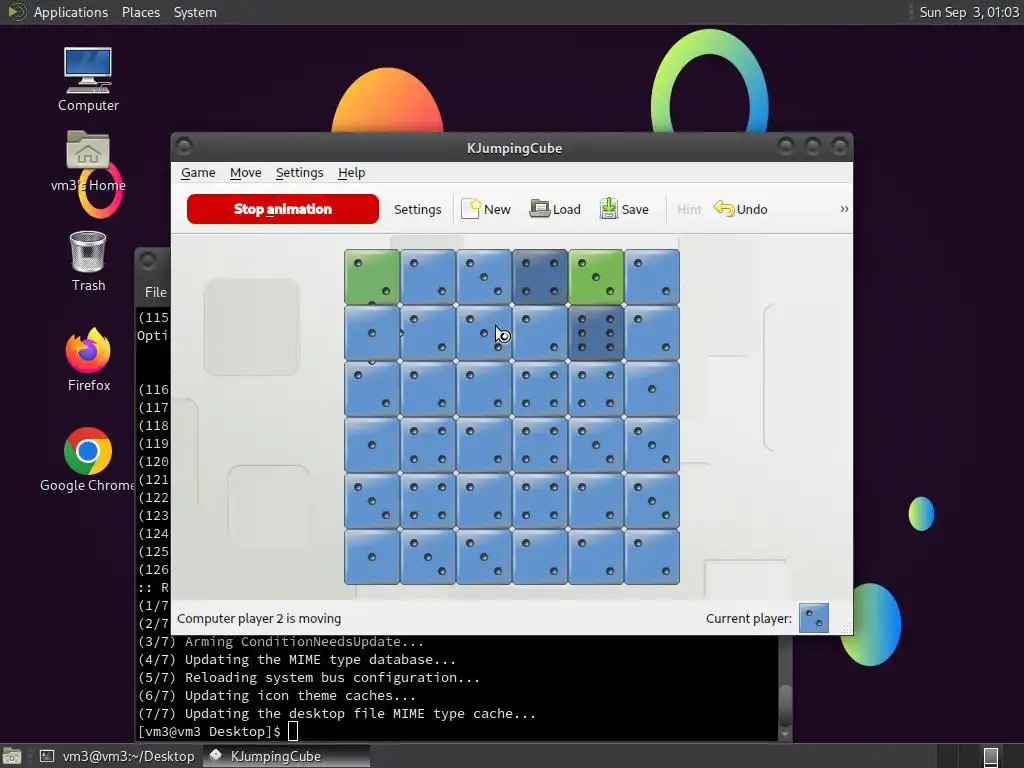Stop the running animation
The width and height of the screenshot is (1024, 768).
[x=282, y=209]
